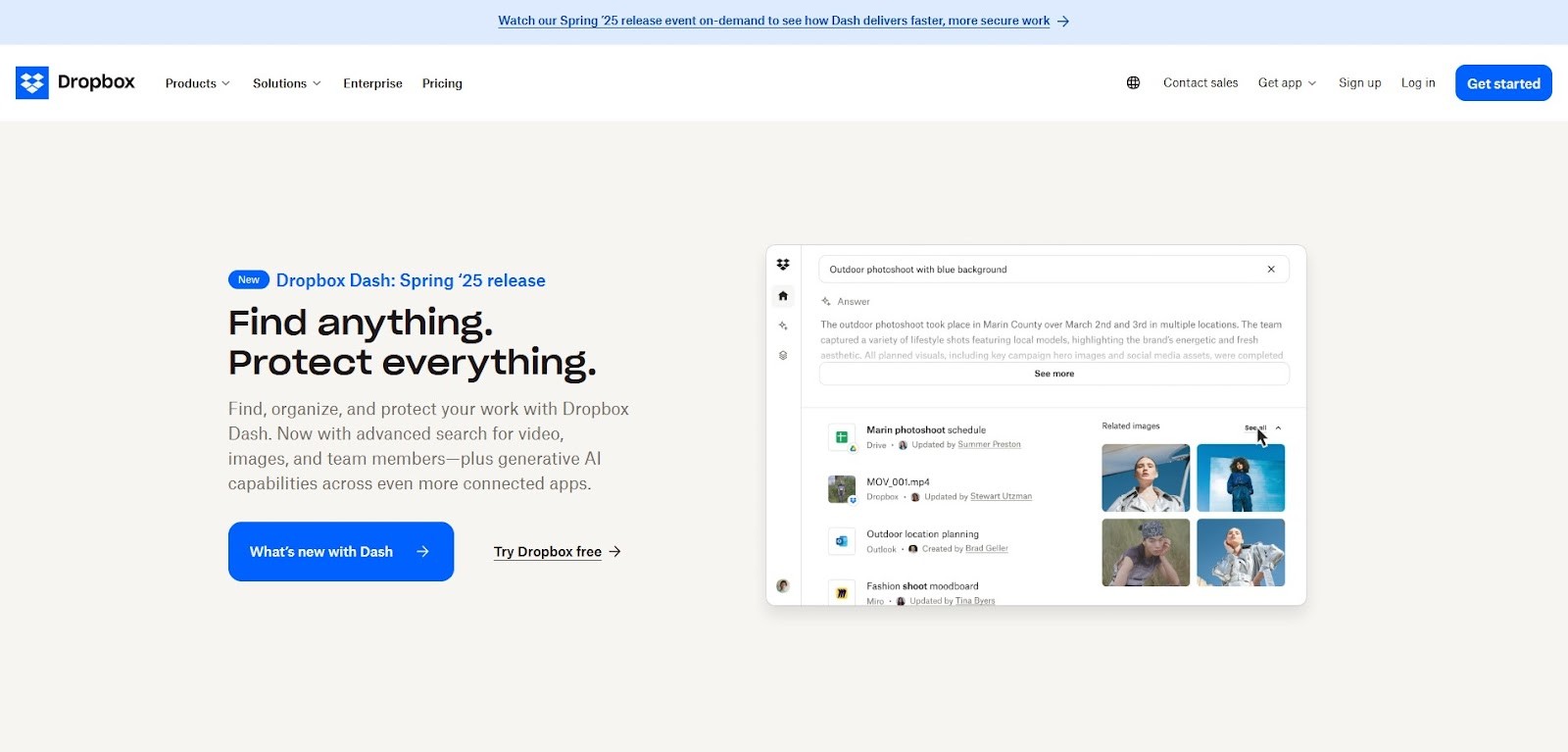Click the Get started button
The width and height of the screenshot is (1568, 752).
1503,83
